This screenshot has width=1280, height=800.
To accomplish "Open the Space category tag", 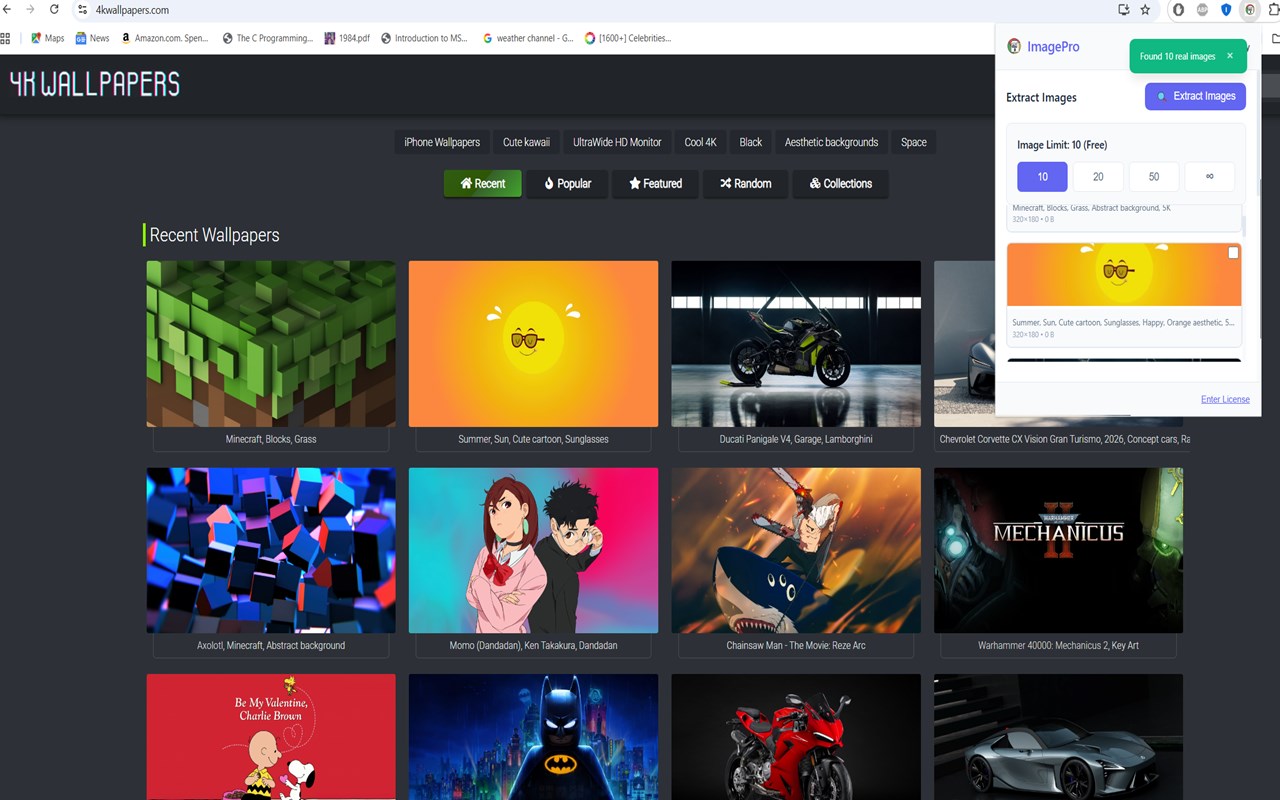I will tap(914, 142).
